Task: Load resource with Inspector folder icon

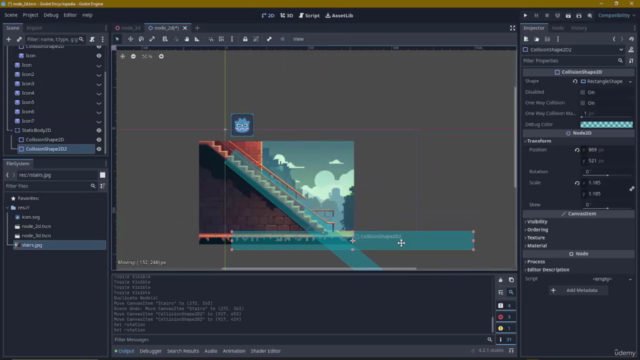Action: 537,39
